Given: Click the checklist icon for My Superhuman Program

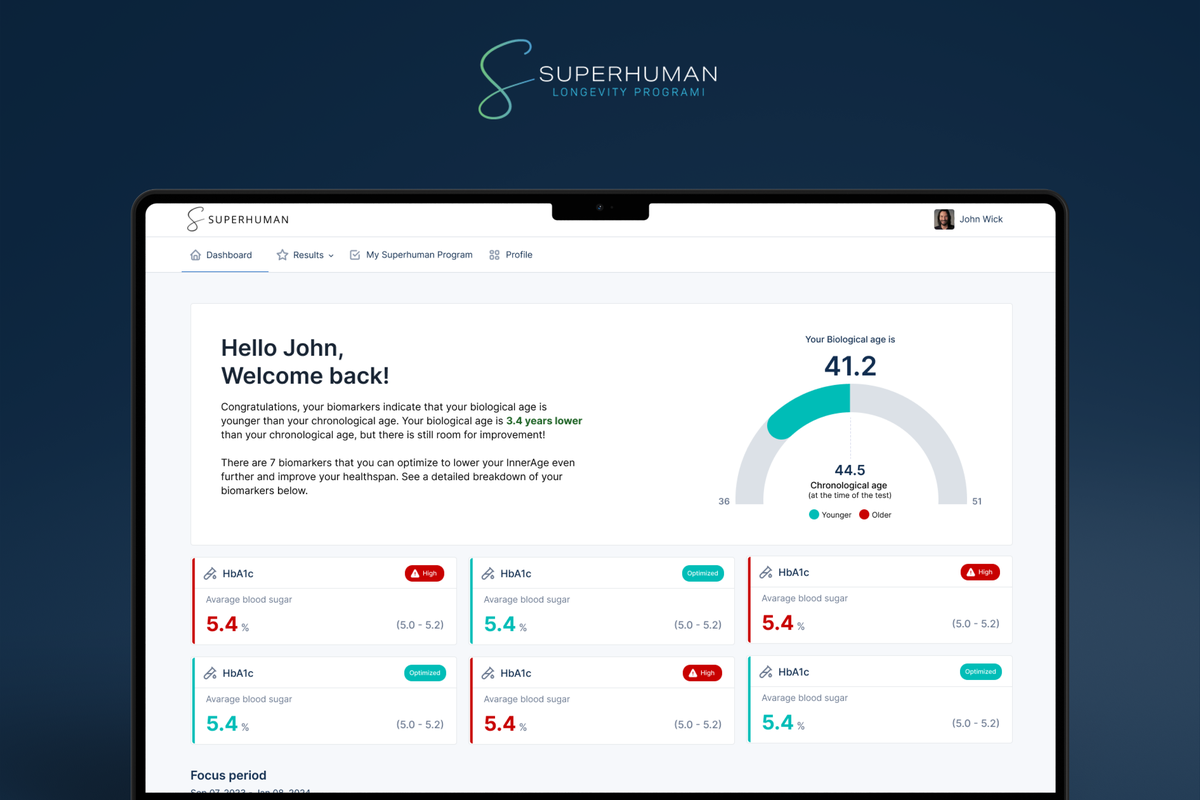Looking at the screenshot, I should coord(354,255).
